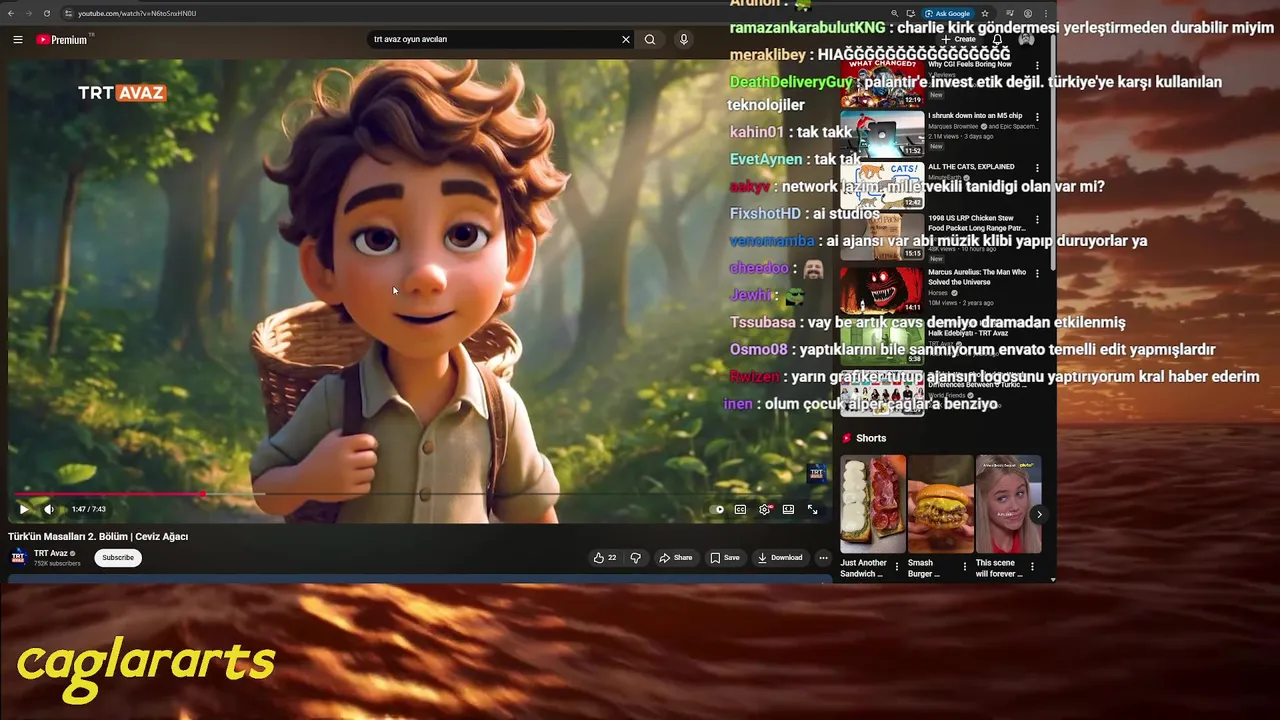Screen dimensions: 1280x720
Task: Open options menu for '1998 US LRP' video
Action: pyautogui.click(x=1037, y=219)
